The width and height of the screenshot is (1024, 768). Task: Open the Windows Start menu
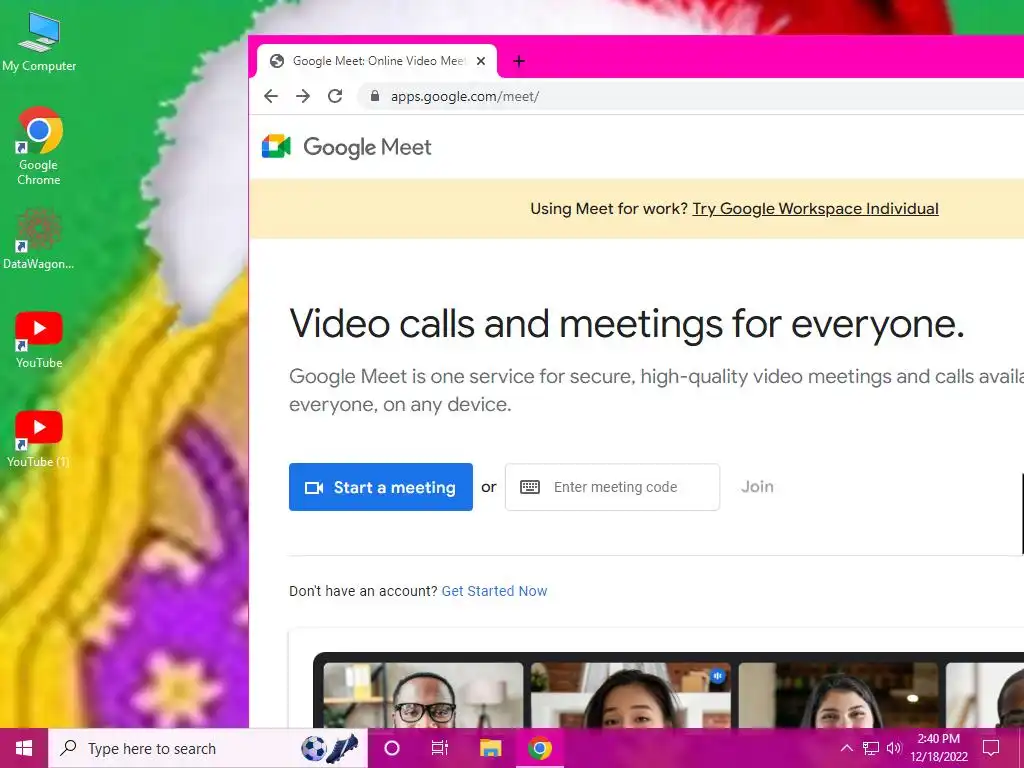24,748
